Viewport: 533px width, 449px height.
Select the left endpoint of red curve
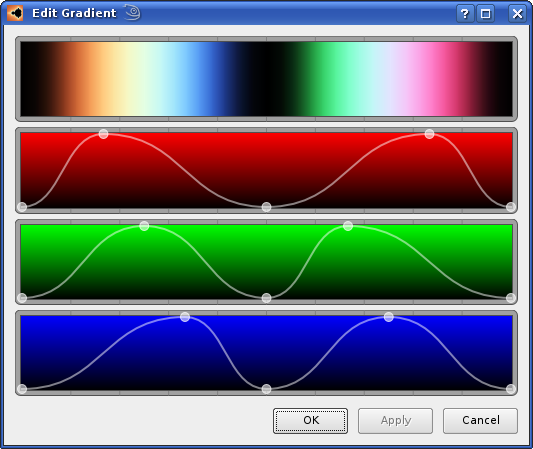tap(22, 207)
